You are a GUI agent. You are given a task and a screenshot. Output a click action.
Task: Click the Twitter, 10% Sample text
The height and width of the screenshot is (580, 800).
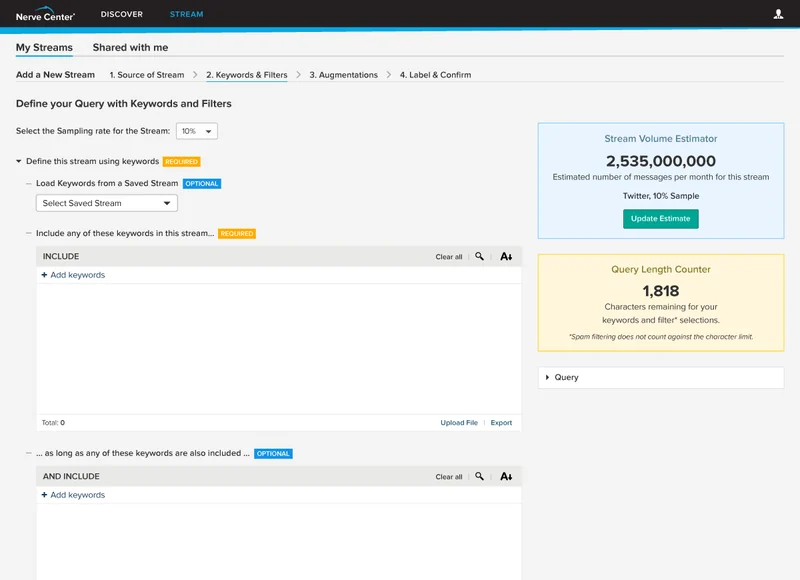pos(661,196)
